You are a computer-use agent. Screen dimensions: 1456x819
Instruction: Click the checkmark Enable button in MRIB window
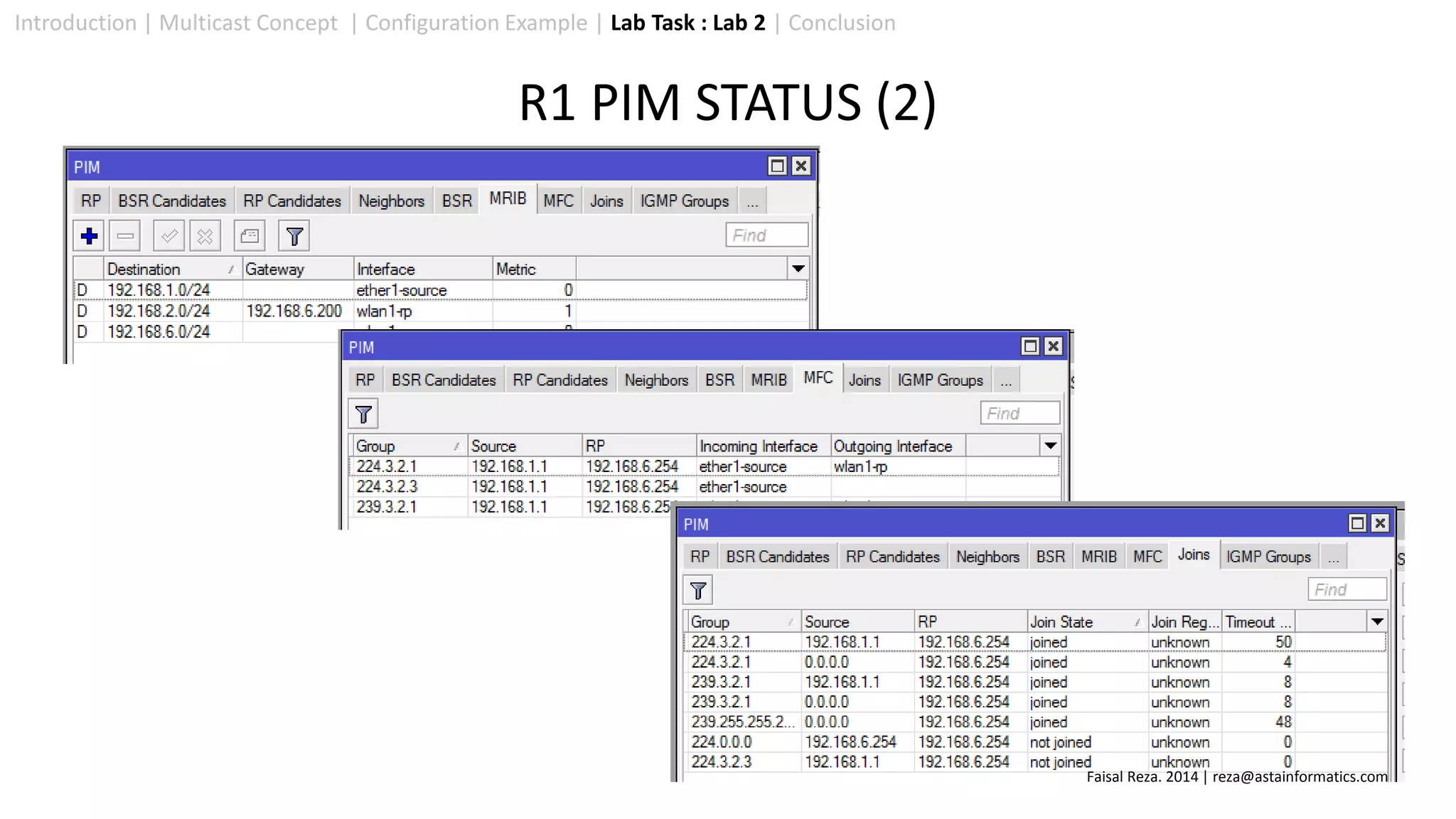click(x=168, y=236)
